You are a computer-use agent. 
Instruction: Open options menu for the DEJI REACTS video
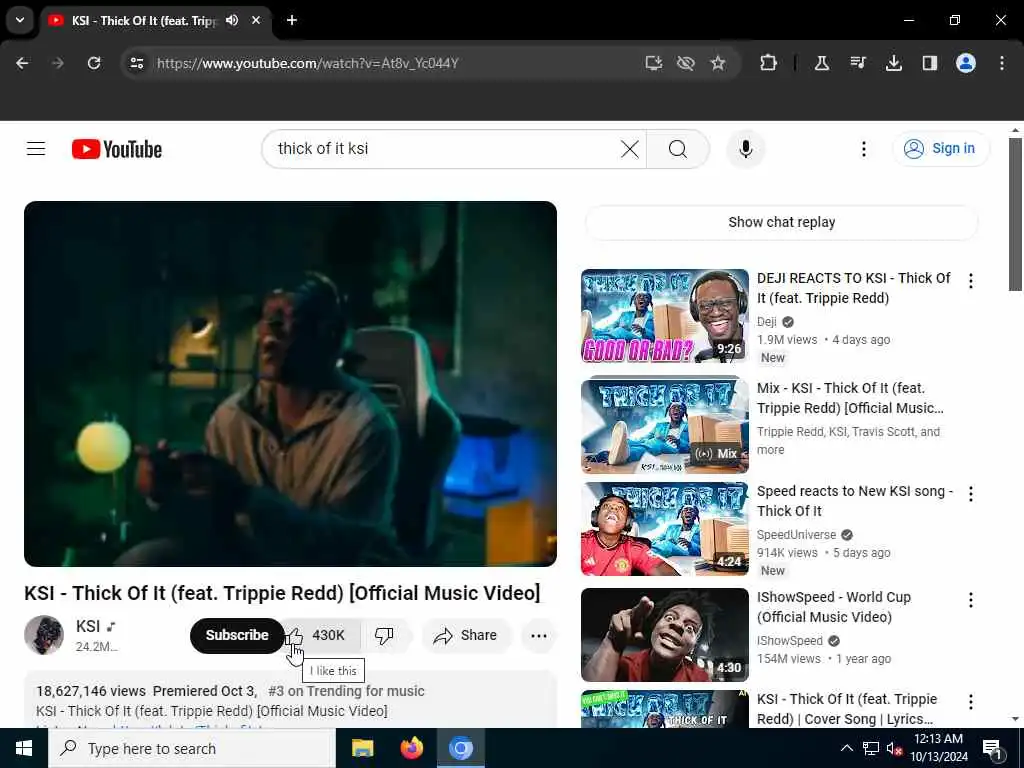pyautogui.click(x=971, y=281)
